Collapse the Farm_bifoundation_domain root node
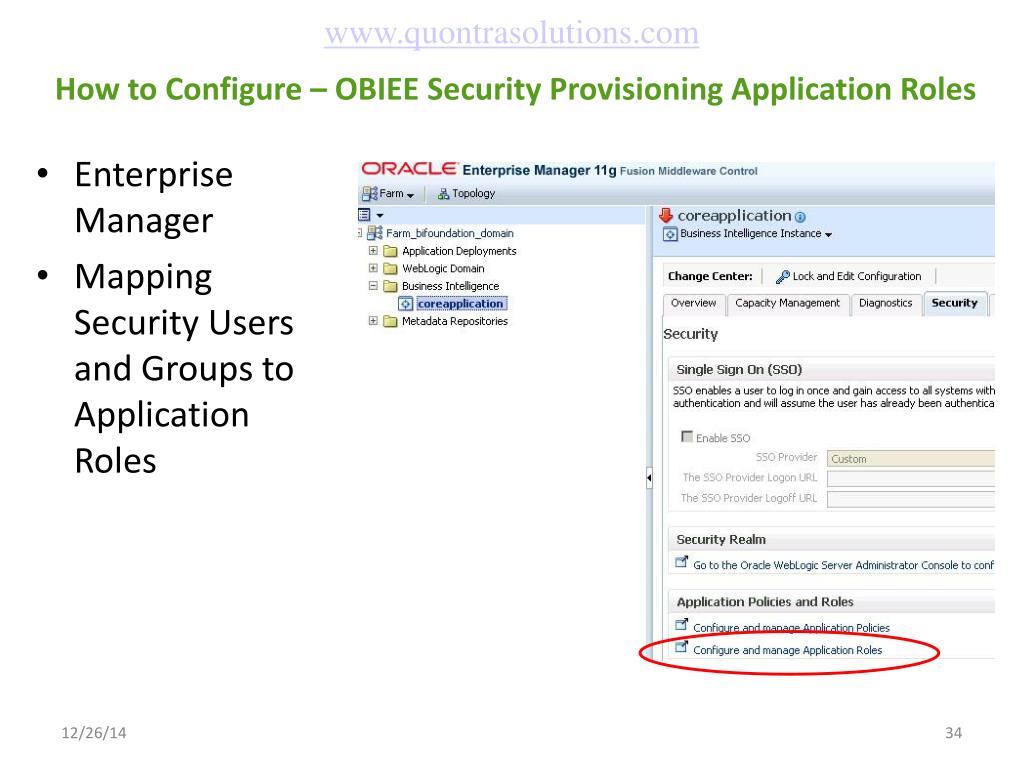Viewport: 1024px width, 768px height. pos(360,232)
